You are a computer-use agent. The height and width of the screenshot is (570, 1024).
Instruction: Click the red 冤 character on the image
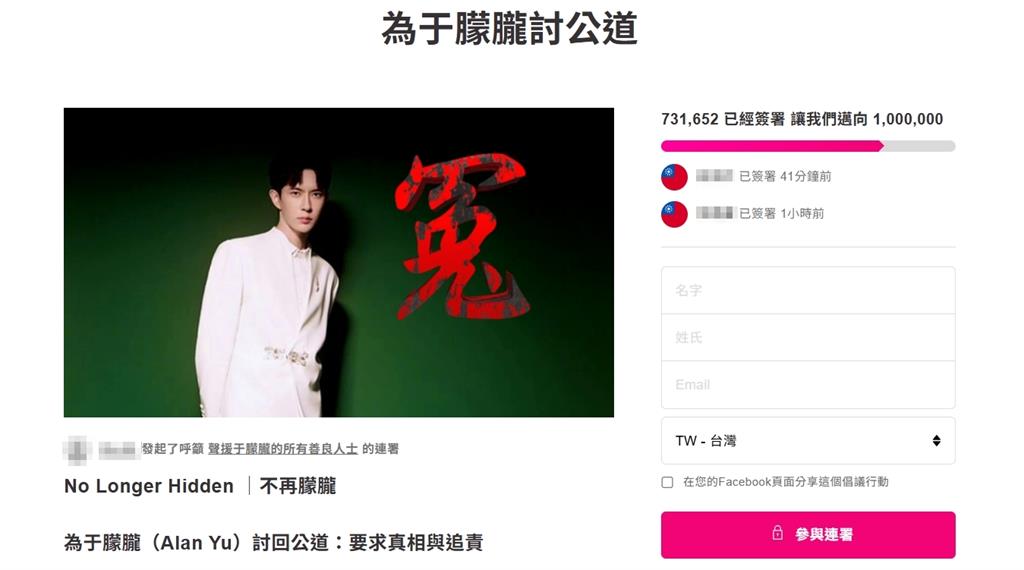[461, 236]
